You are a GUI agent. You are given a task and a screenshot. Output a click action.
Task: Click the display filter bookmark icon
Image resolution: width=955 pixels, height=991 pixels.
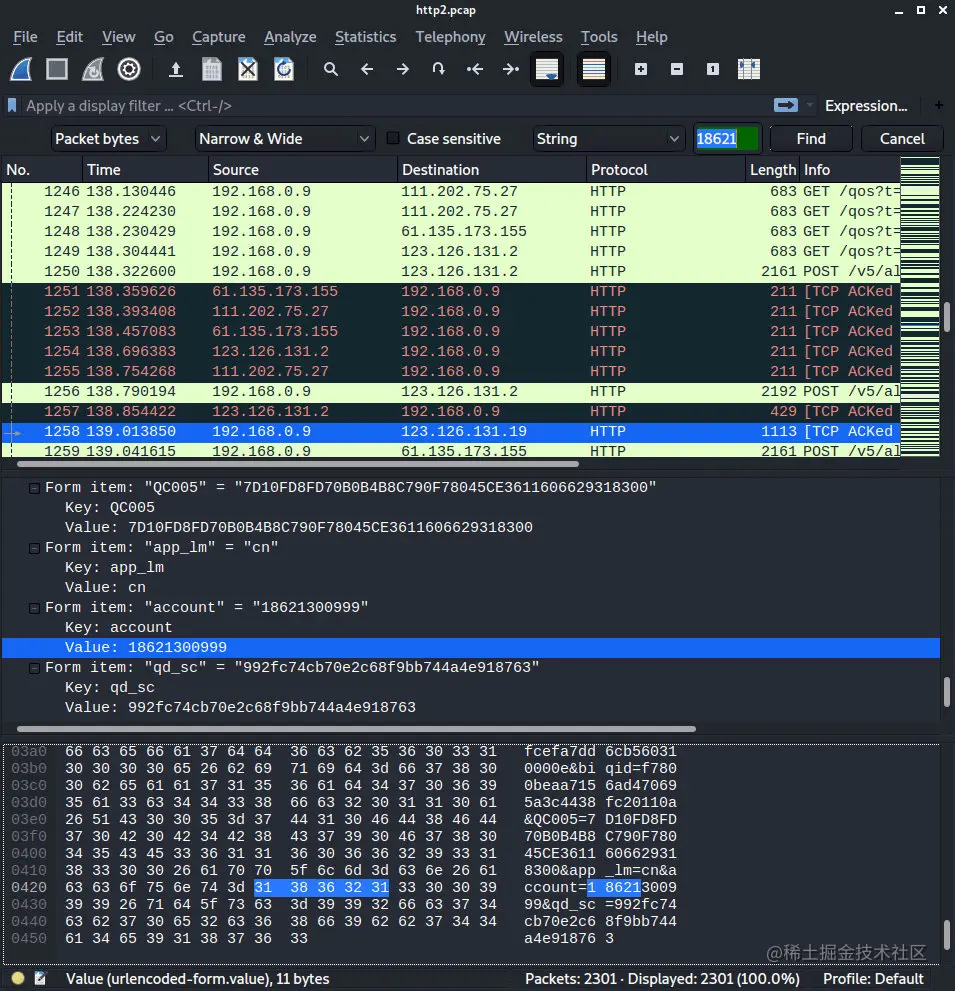12,106
